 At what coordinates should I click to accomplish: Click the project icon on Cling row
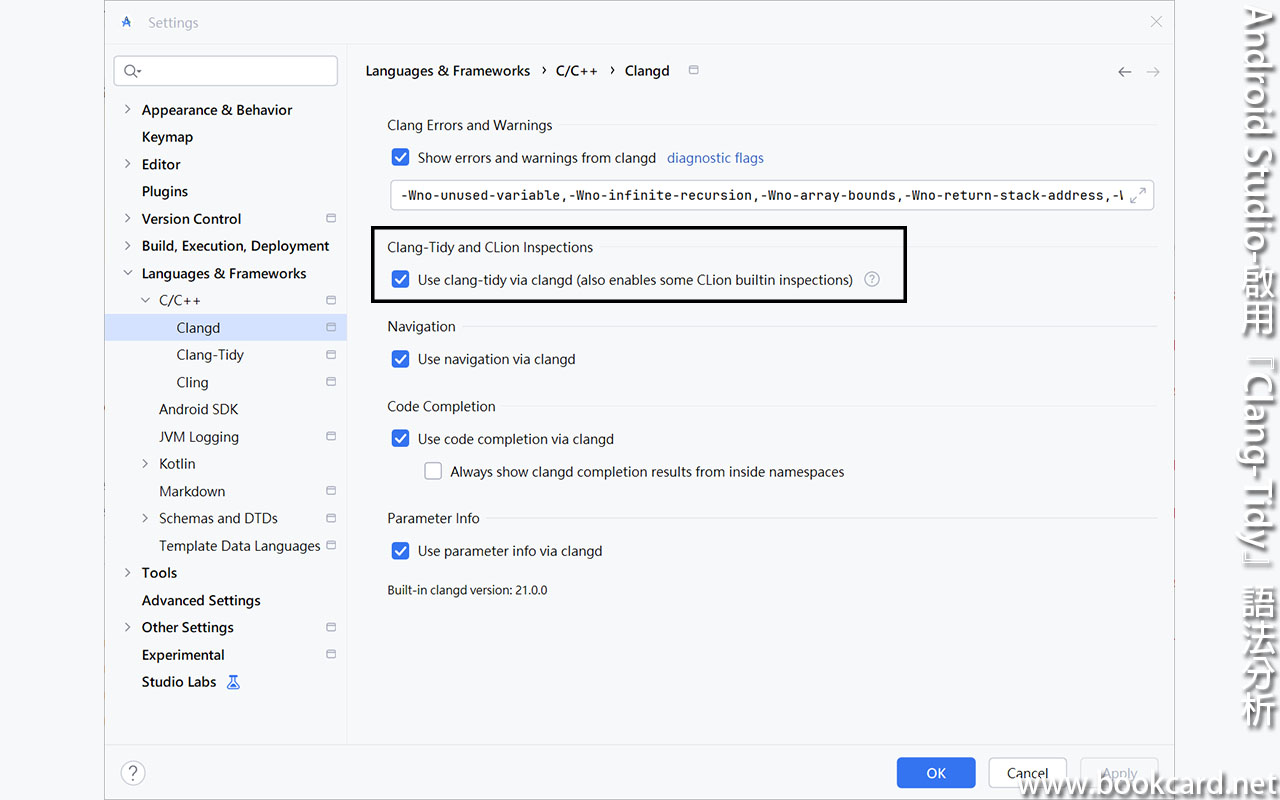(331, 382)
